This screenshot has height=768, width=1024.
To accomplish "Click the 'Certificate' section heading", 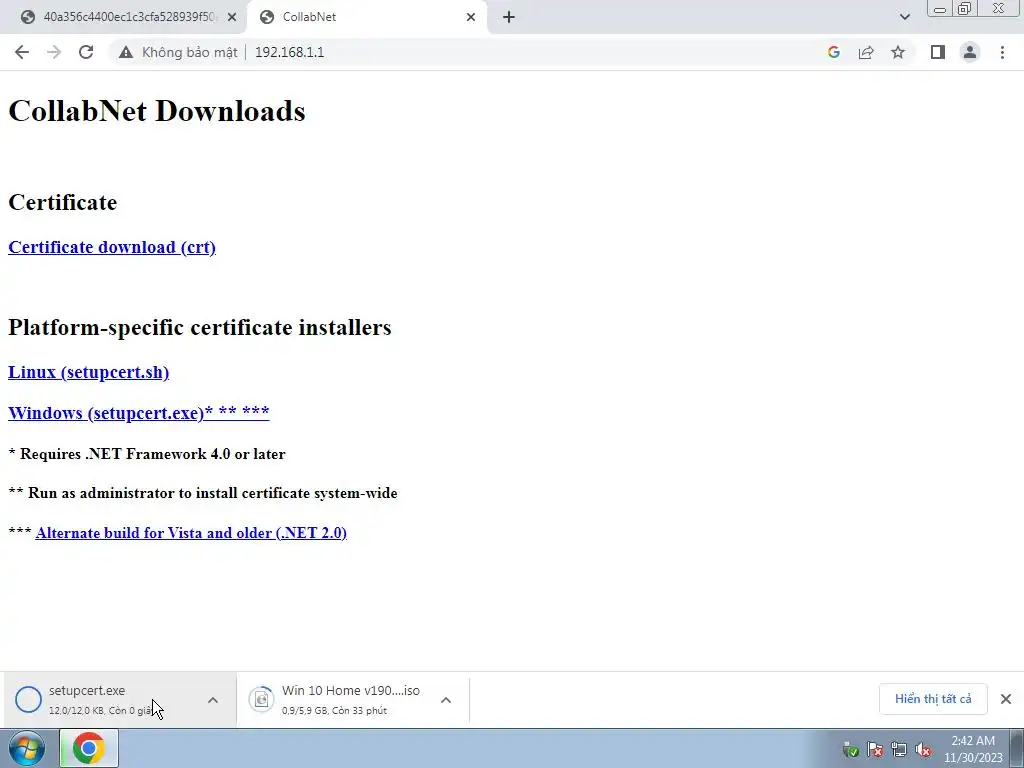I will point(63,202).
